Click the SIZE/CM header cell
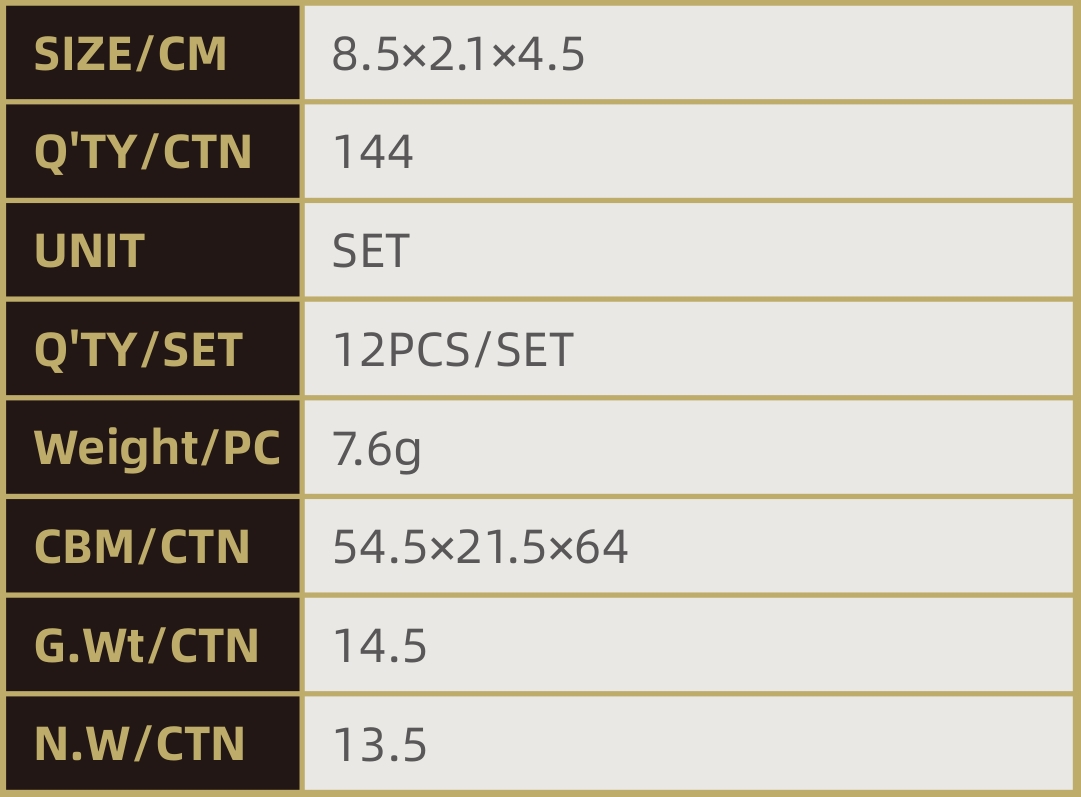Screen dimensions: 1081x797 click(131, 54)
